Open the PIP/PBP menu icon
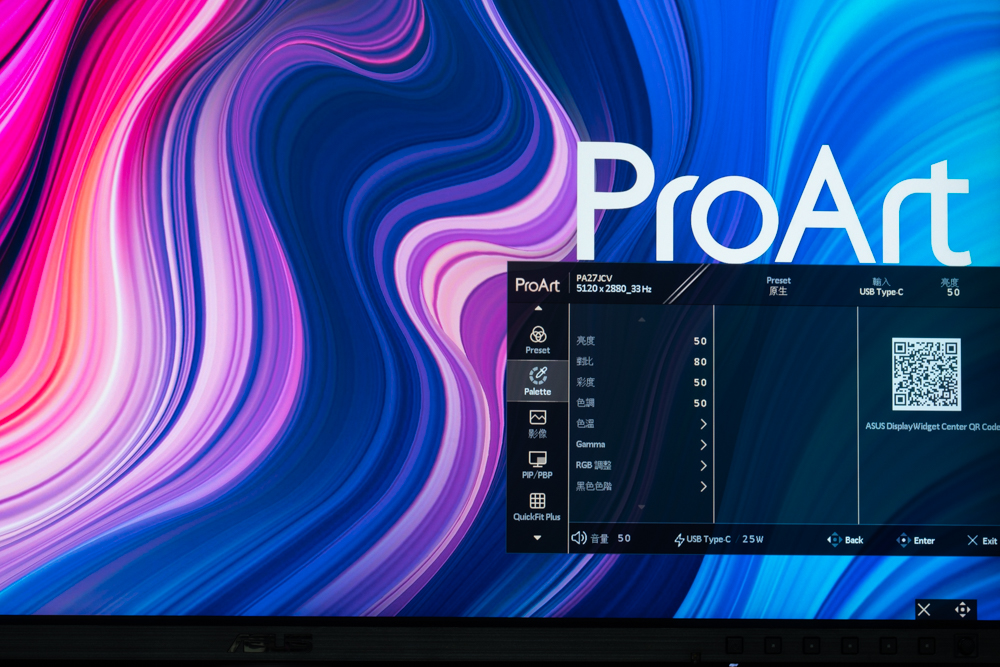1000x667 pixels. pyautogui.click(x=538, y=459)
